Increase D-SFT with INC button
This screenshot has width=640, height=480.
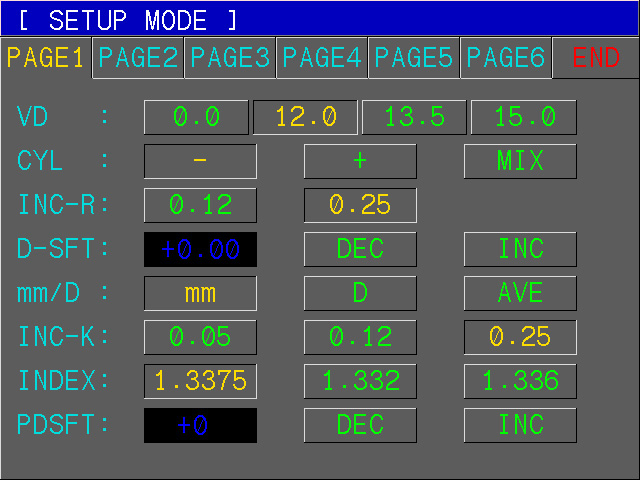click(x=520, y=249)
